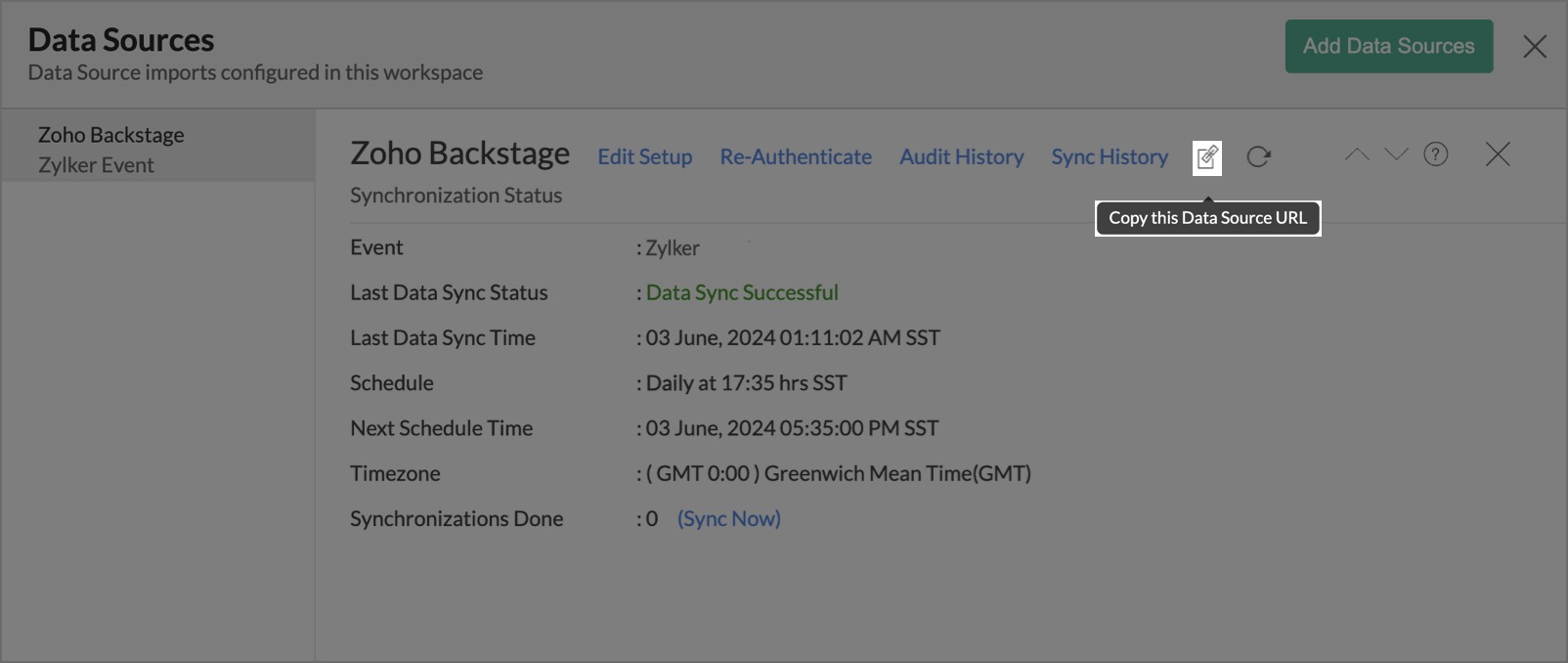Viewport: 1568px width, 663px height.
Task: Click the Greenwich Mean Time timezone value
Action: (839, 473)
